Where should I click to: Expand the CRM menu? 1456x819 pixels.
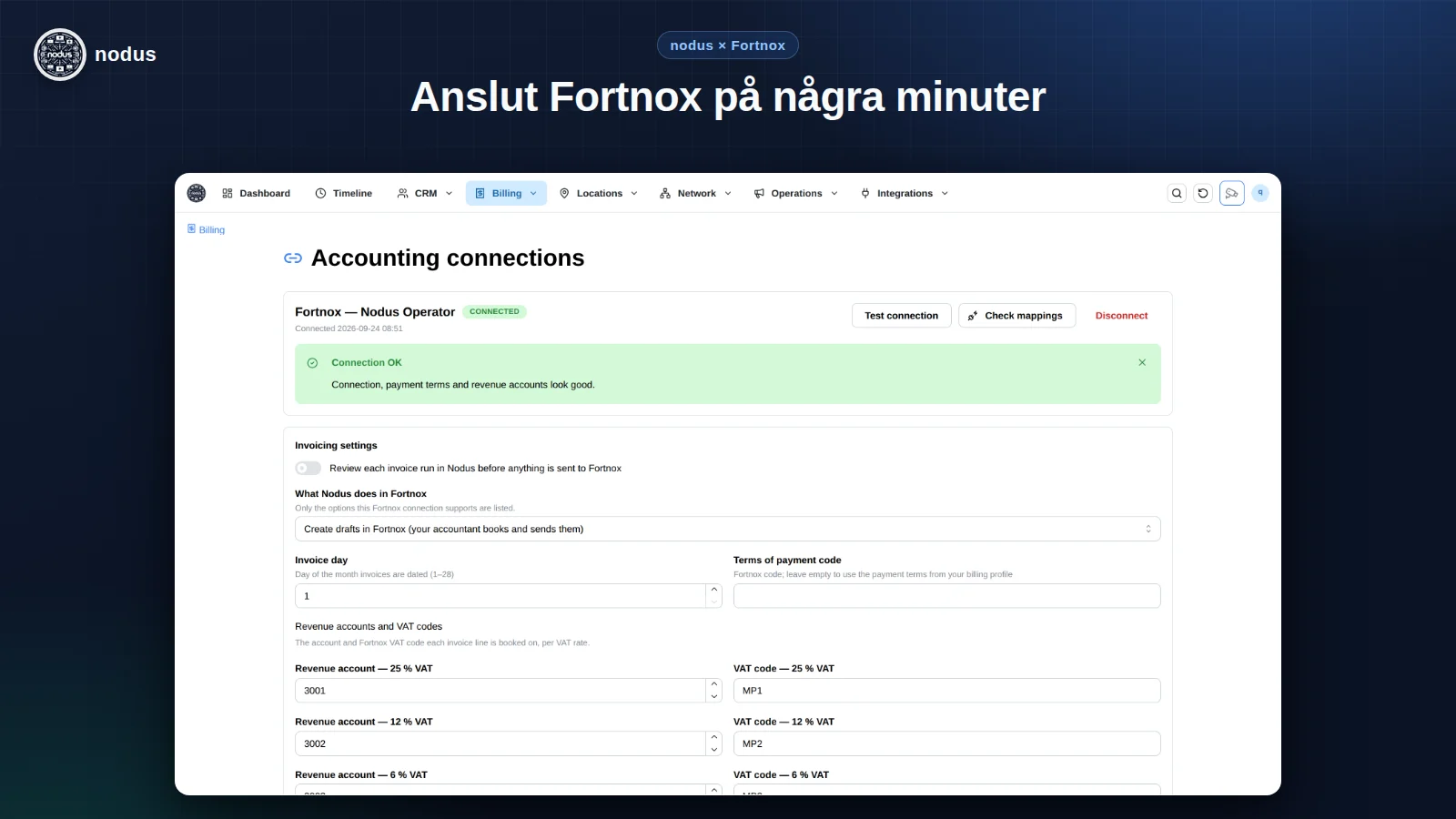[x=425, y=193]
